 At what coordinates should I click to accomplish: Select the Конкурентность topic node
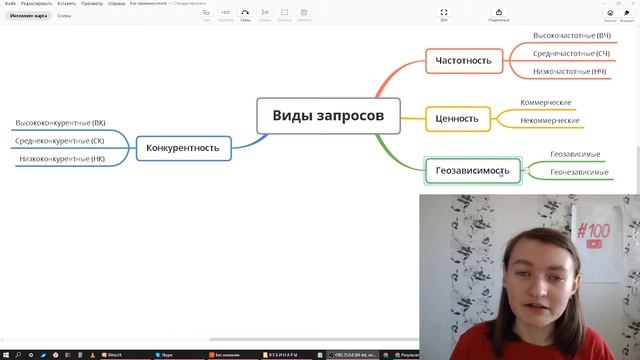(183, 148)
